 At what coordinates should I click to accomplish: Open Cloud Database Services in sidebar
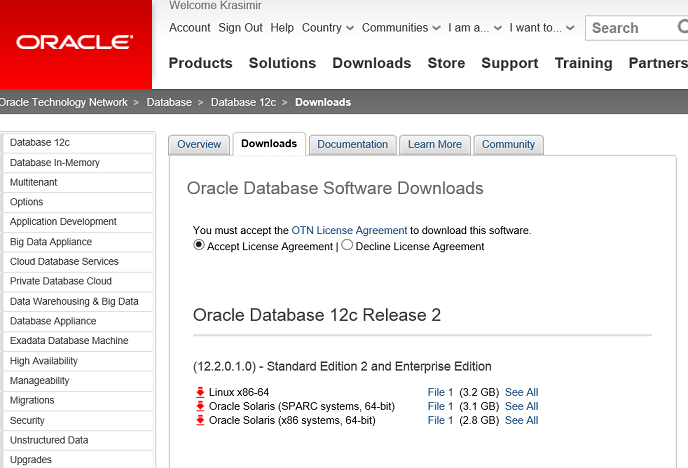coord(78,261)
